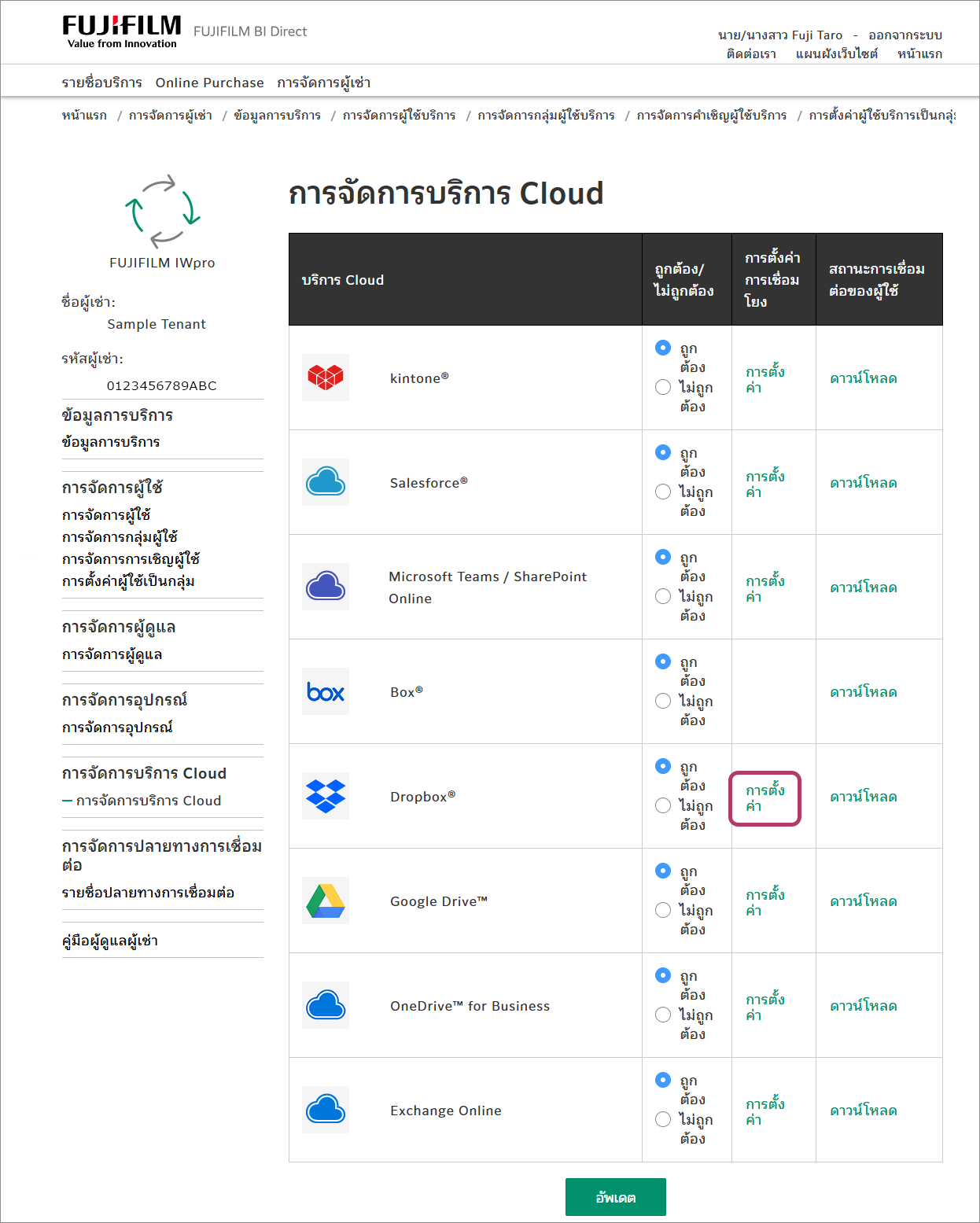Click the Salesforce cloud icon

coord(326,482)
